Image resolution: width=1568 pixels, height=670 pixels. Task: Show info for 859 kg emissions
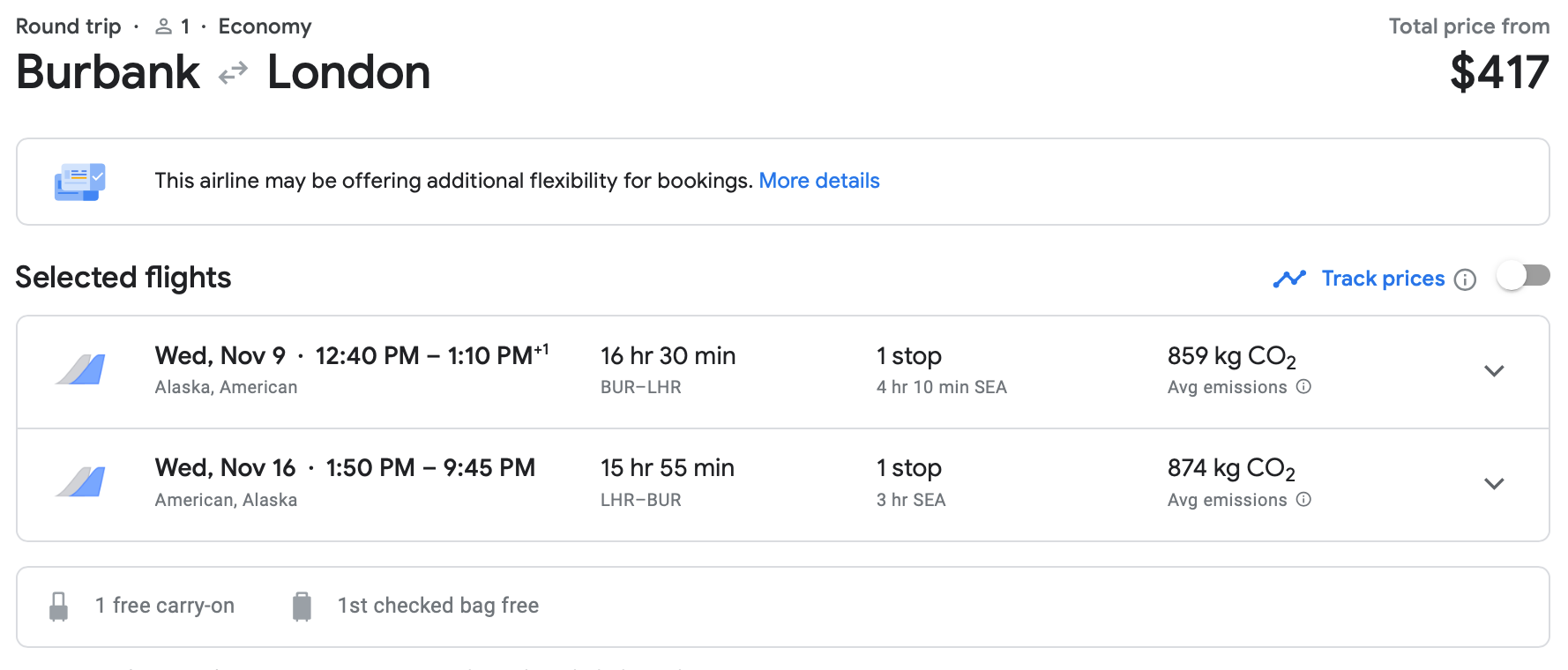pos(1304,387)
